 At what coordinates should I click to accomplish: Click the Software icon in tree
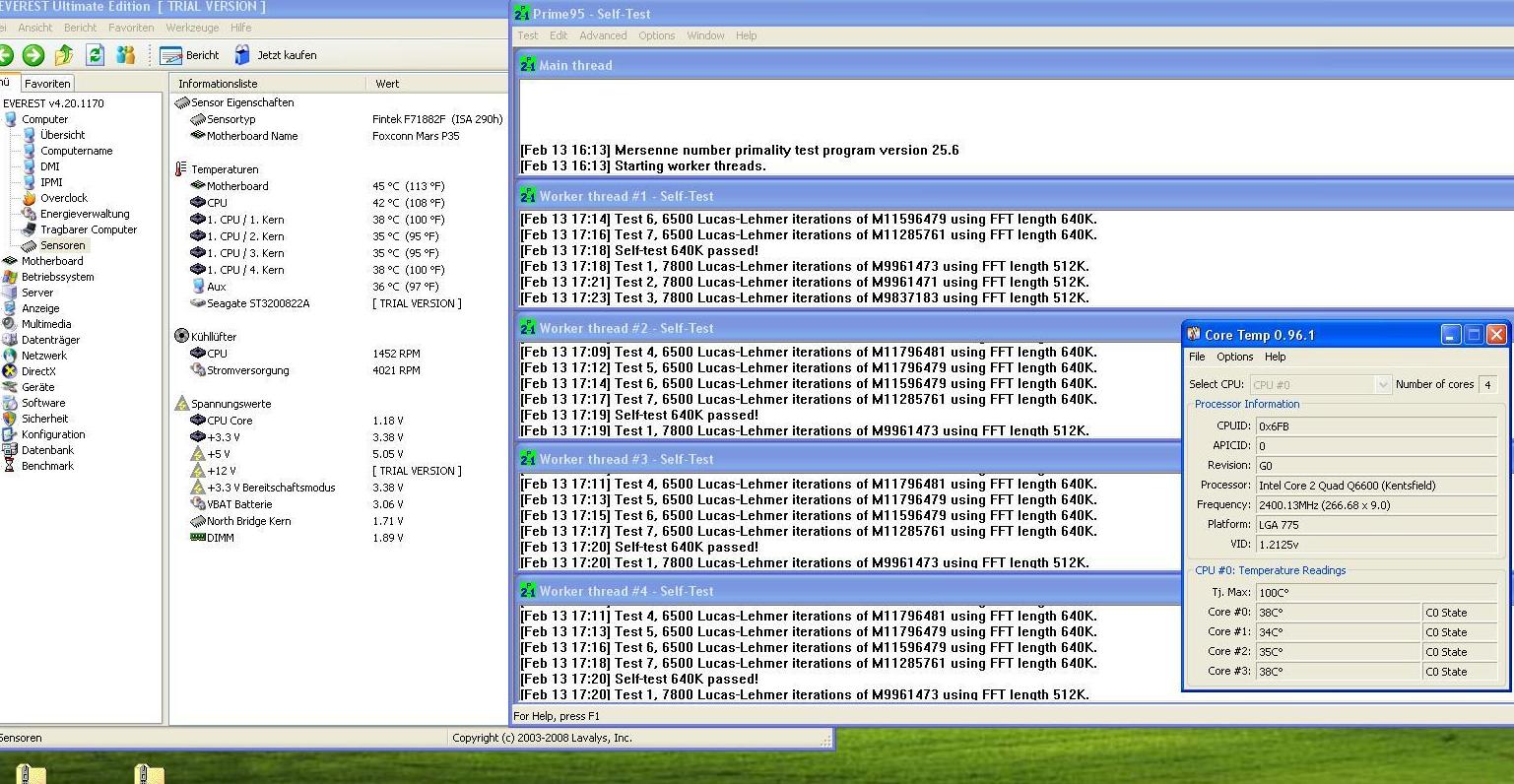(10, 403)
